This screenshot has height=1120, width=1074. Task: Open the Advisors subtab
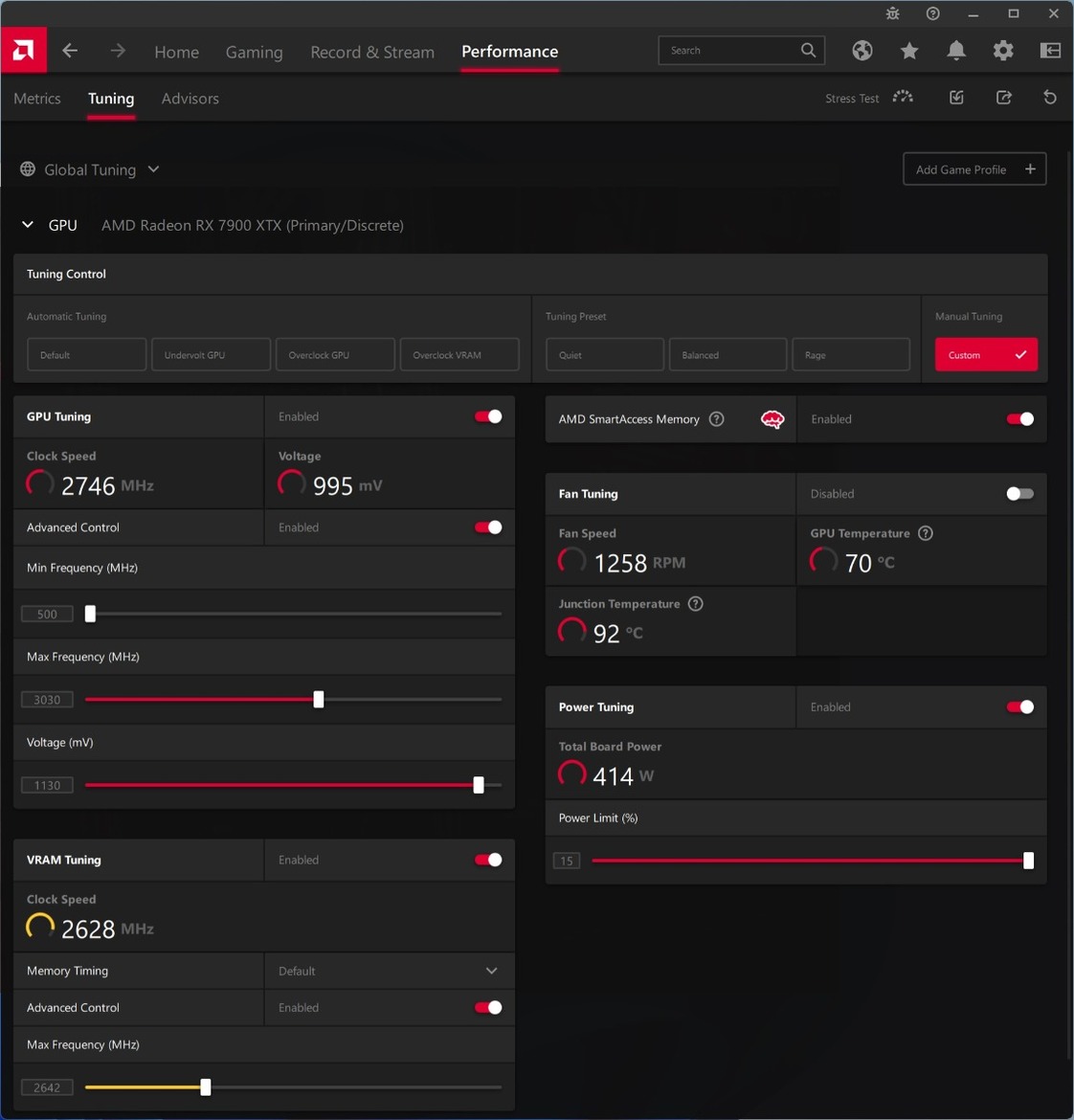pos(190,99)
